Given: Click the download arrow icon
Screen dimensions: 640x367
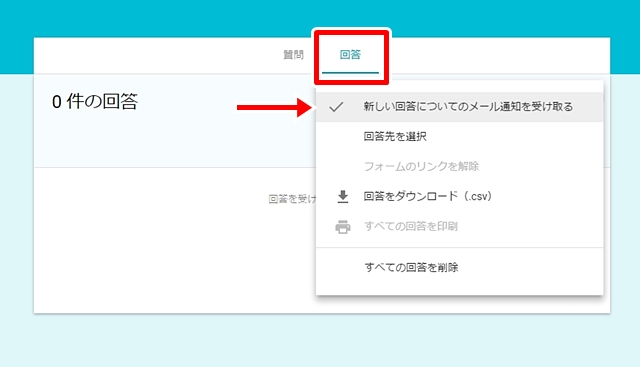Looking at the screenshot, I should click(x=343, y=197).
